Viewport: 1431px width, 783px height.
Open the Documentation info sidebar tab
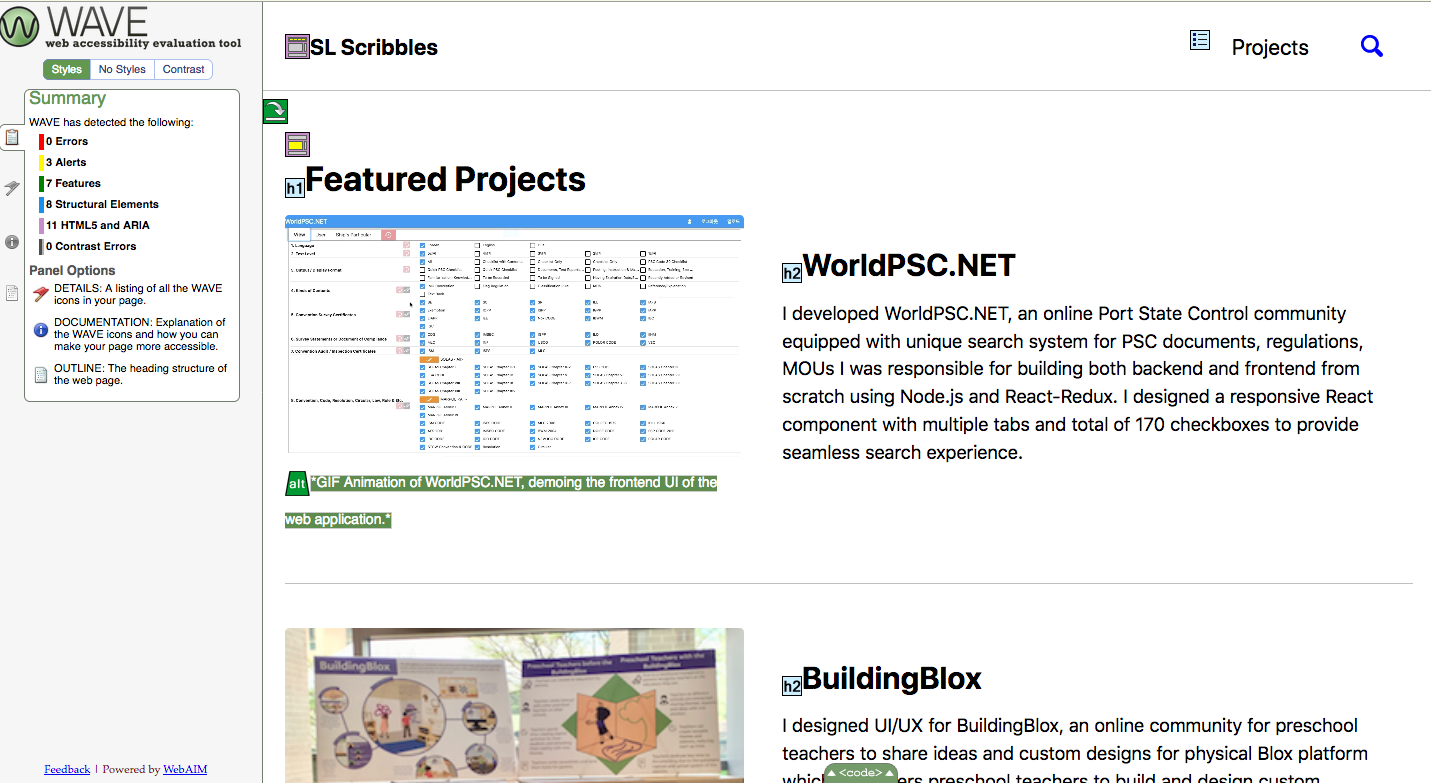pyautogui.click(x=12, y=241)
